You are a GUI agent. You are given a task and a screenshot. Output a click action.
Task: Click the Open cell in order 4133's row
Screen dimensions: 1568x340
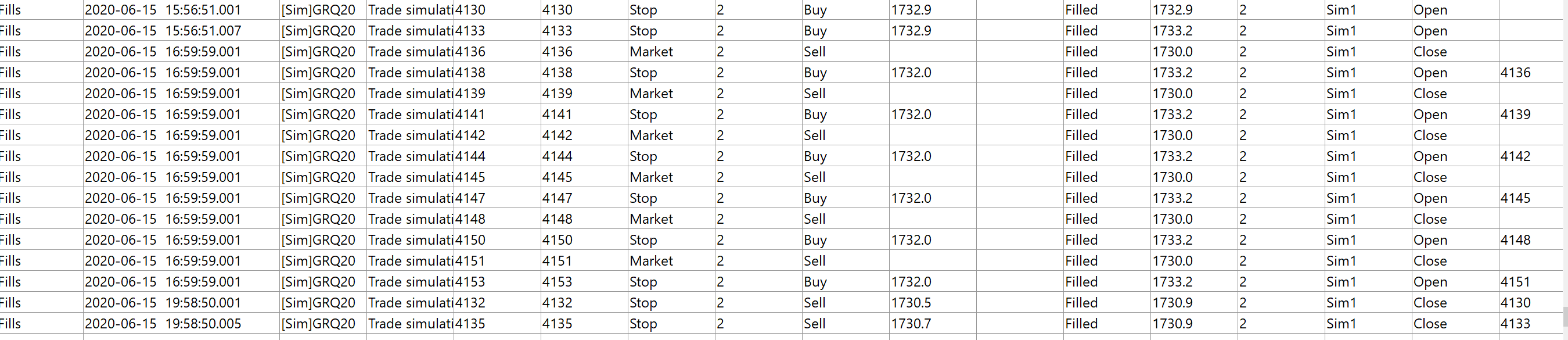1430,31
